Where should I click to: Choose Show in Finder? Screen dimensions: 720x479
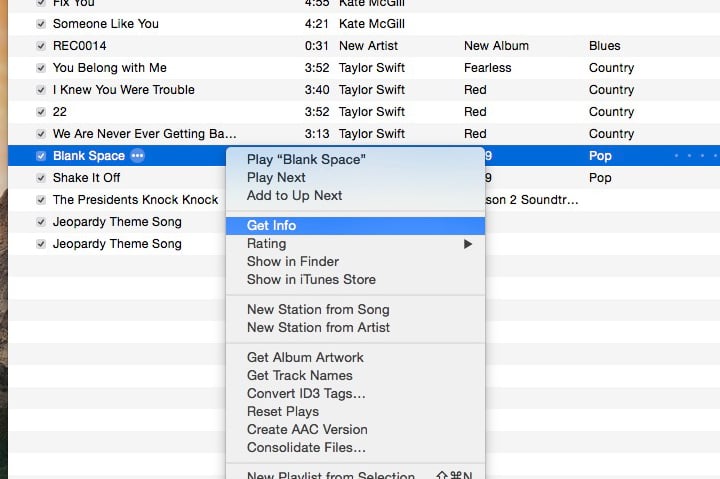pos(355,261)
